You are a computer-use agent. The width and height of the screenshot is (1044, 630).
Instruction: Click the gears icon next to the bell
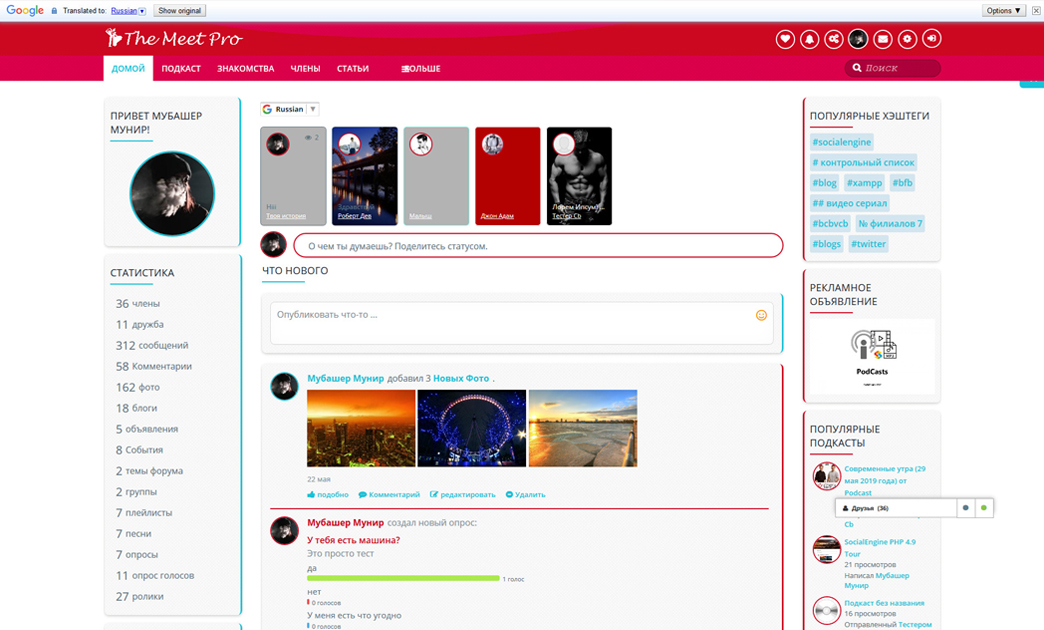[833, 39]
